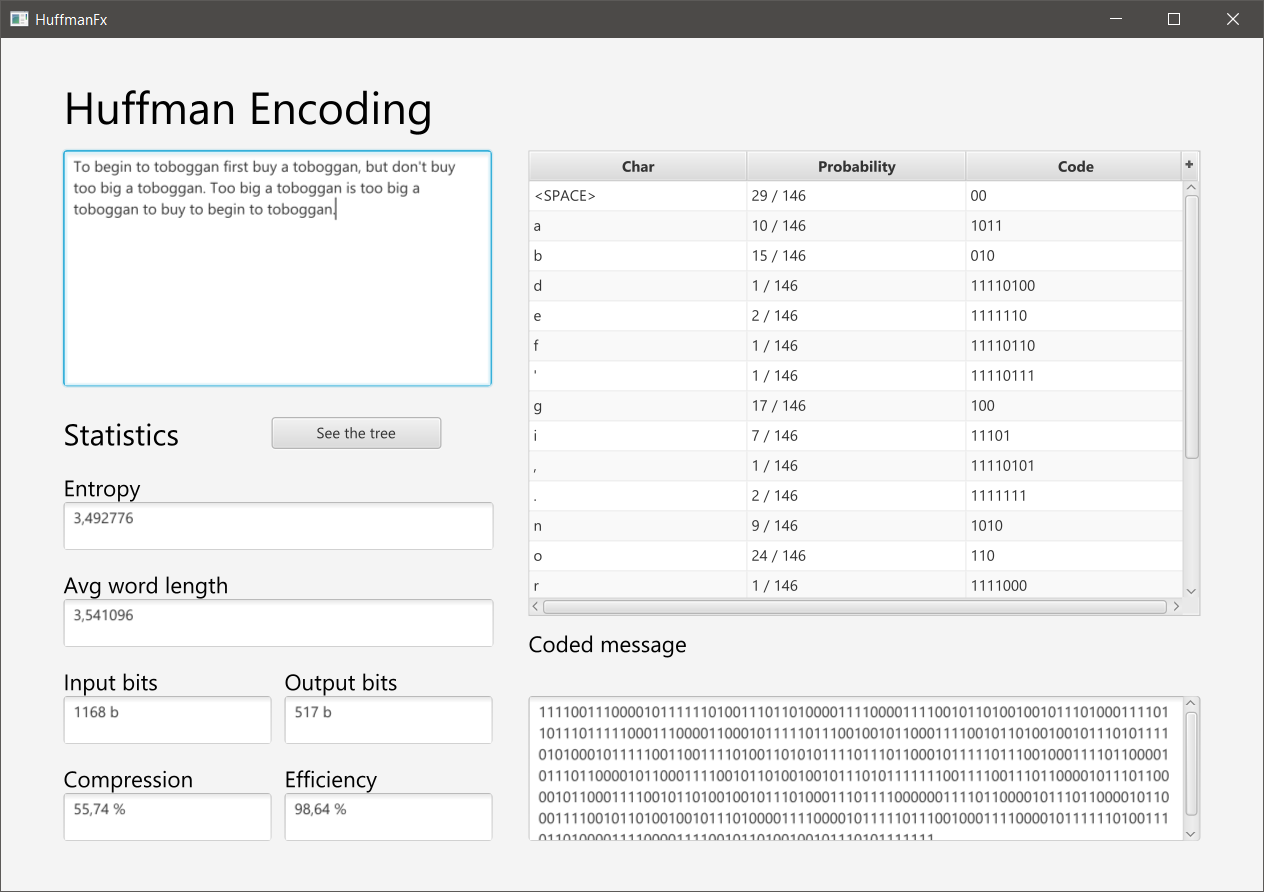1264x892 pixels.
Task: Select the Char cell 'f'
Action: (638, 346)
